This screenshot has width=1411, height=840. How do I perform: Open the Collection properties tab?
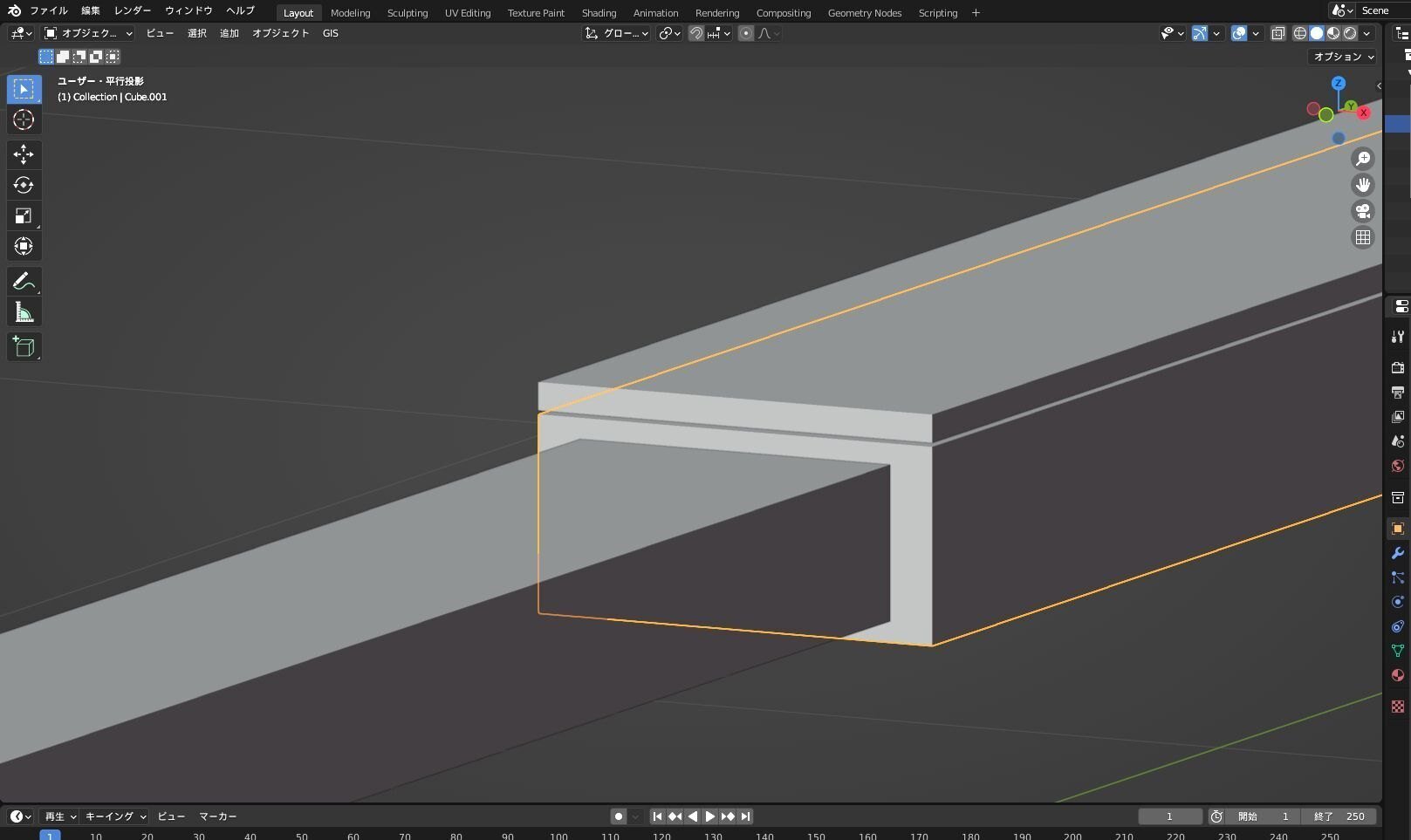[x=1398, y=497]
